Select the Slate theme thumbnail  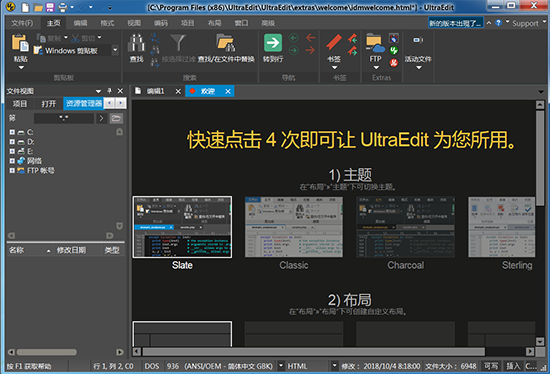[x=182, y=227]
